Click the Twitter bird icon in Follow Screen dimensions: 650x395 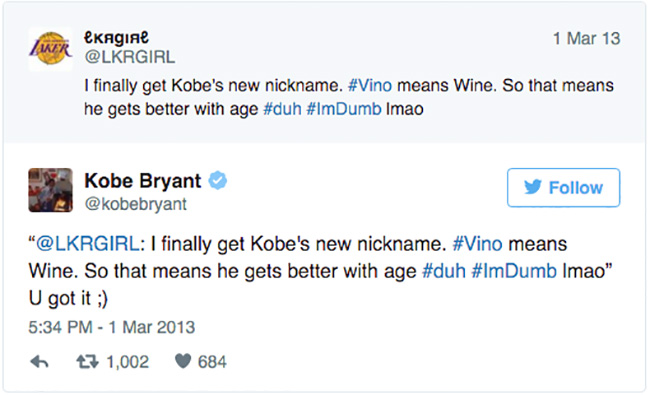pos(533,187)
